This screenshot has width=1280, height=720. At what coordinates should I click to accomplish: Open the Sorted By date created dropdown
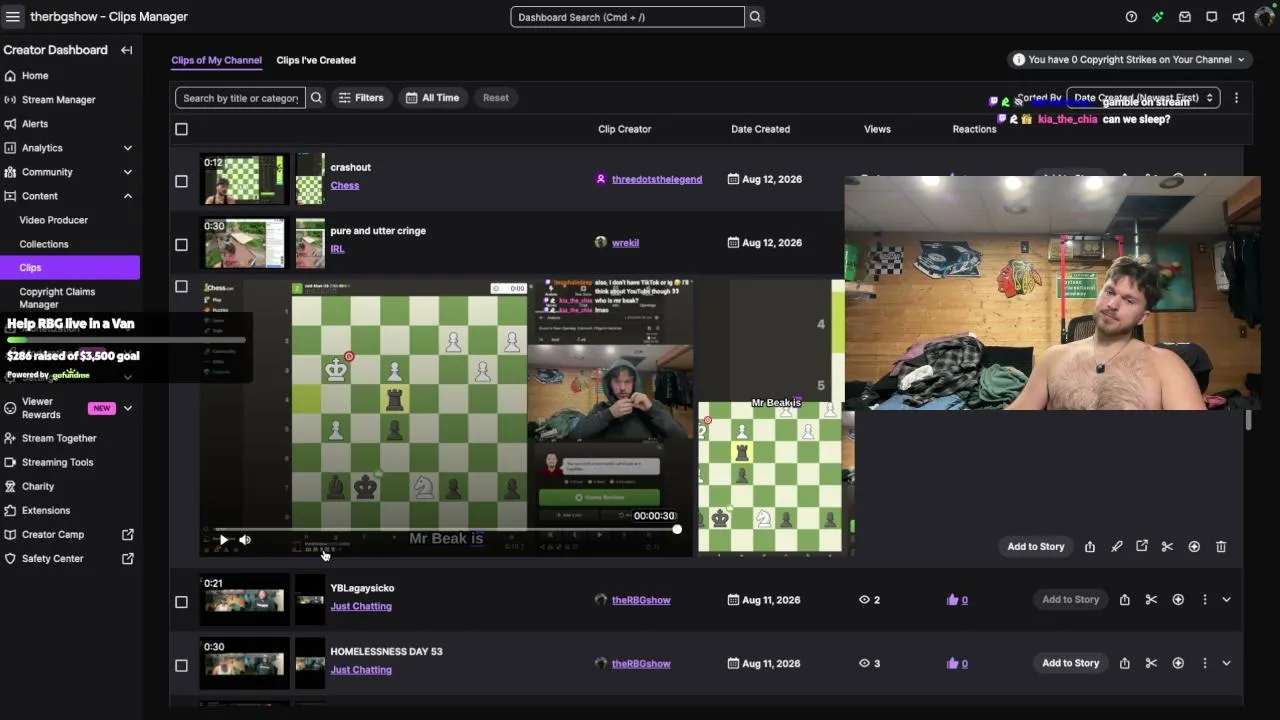(x=1143, y=98)
